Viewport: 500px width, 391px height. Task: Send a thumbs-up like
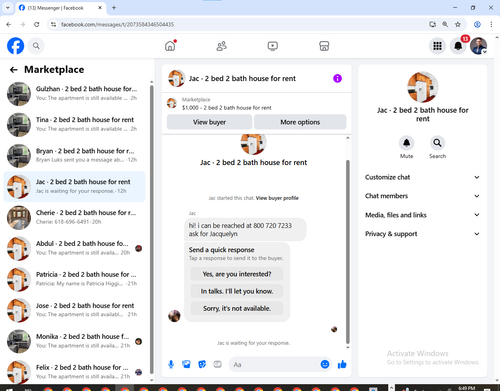(x=342, y=364)
